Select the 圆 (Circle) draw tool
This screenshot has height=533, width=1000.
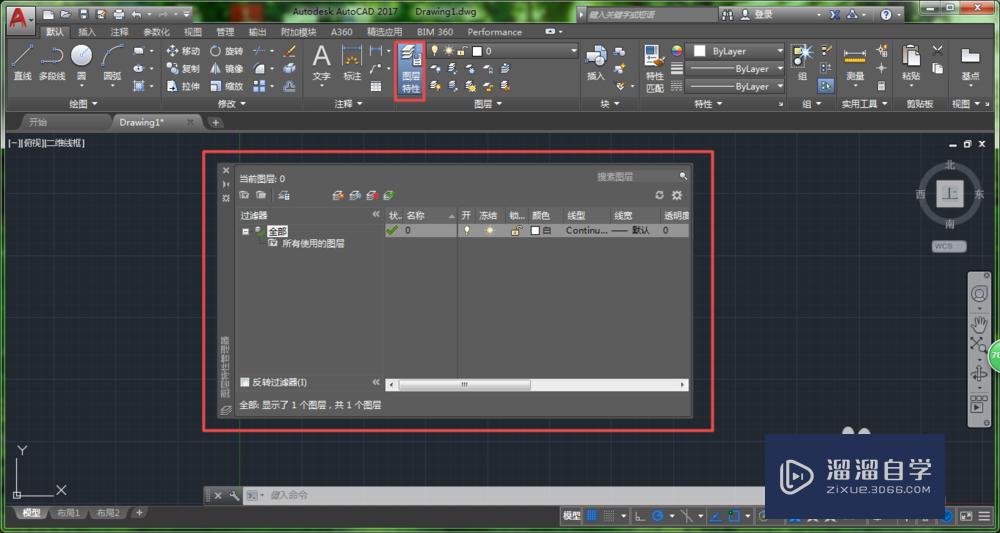pos(82,60)
